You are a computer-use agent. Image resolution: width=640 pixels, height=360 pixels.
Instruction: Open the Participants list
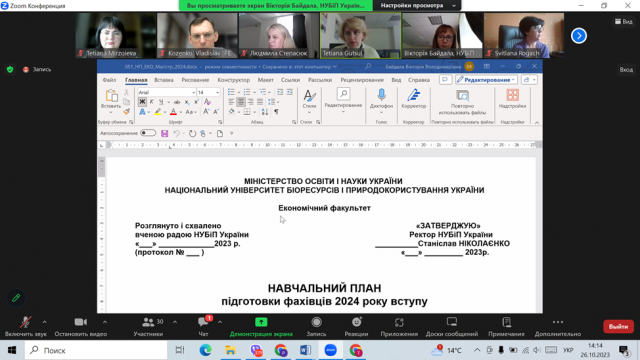148,322
